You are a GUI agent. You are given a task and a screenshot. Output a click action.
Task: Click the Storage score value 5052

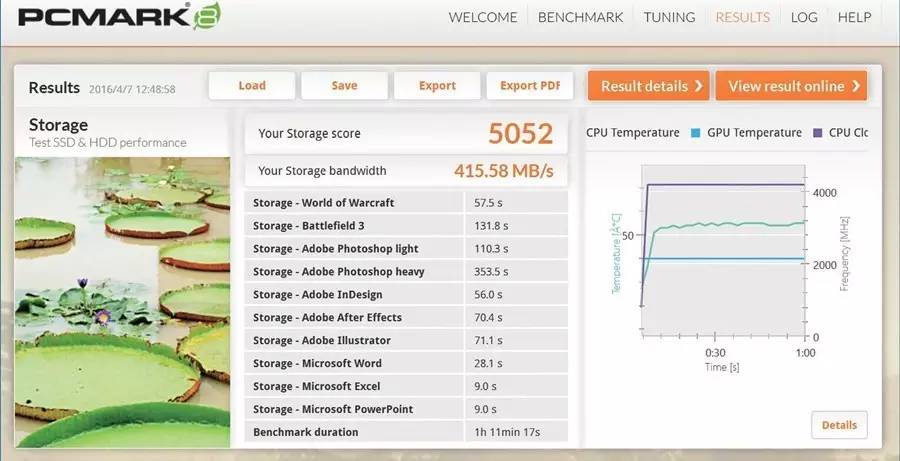521,133
